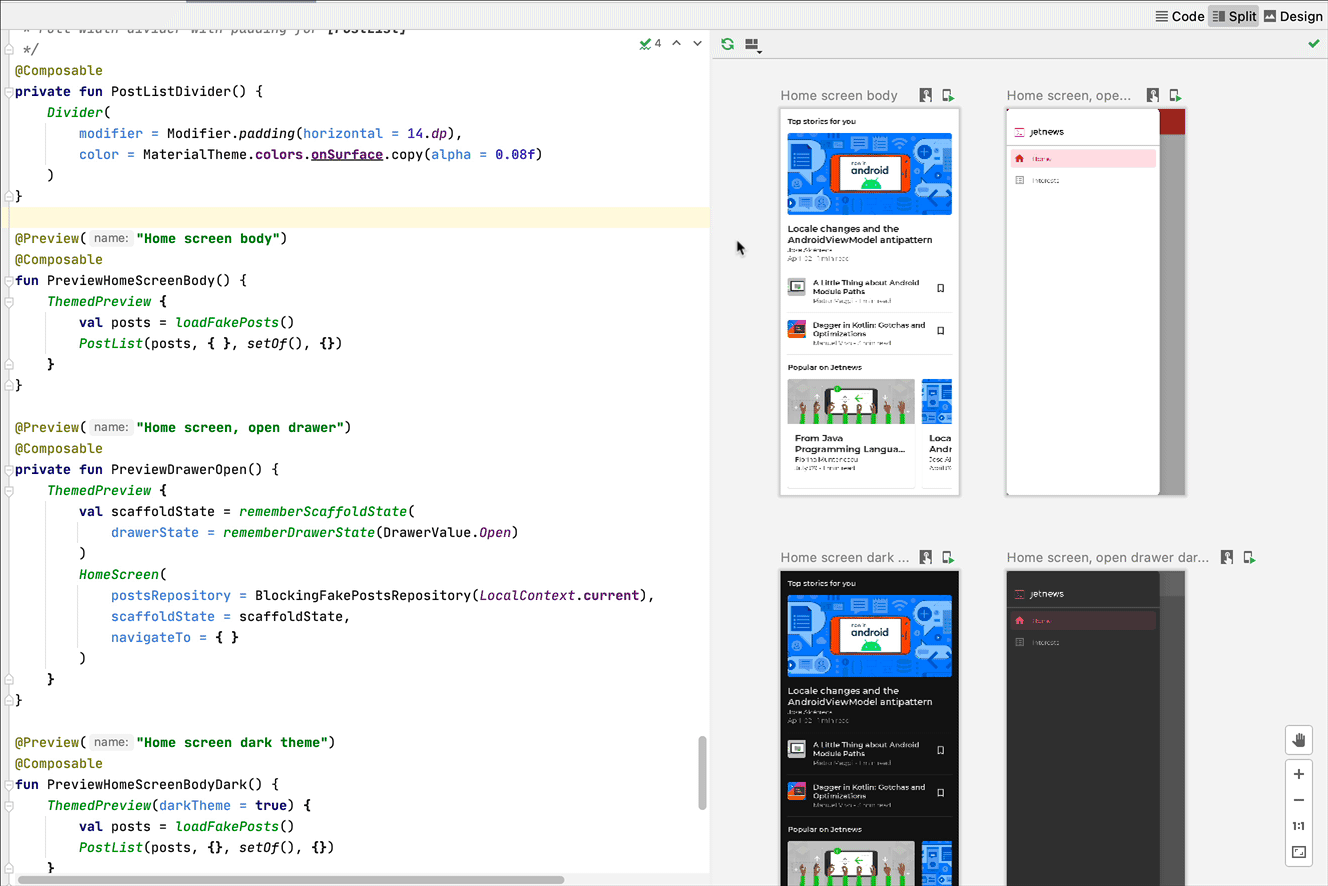The width and height of the screenshot is (1328, 886).
Task: Open the preview layout switcher icon
Action: (x=752, y=44)
